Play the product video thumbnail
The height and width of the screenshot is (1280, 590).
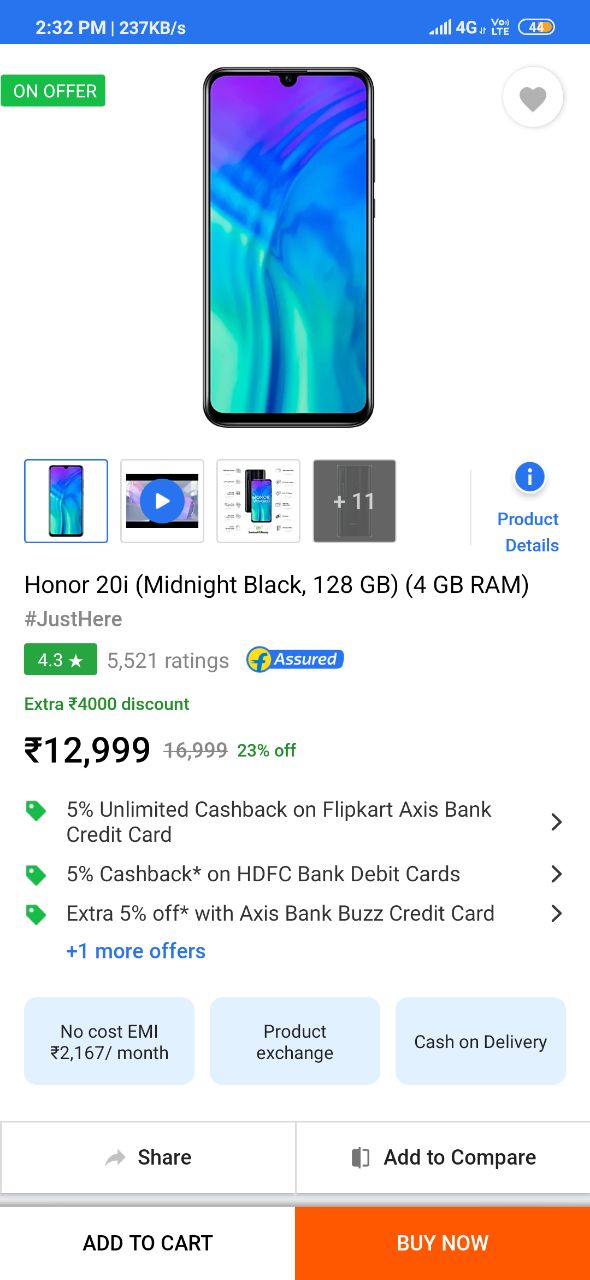[x=162, y=501]
